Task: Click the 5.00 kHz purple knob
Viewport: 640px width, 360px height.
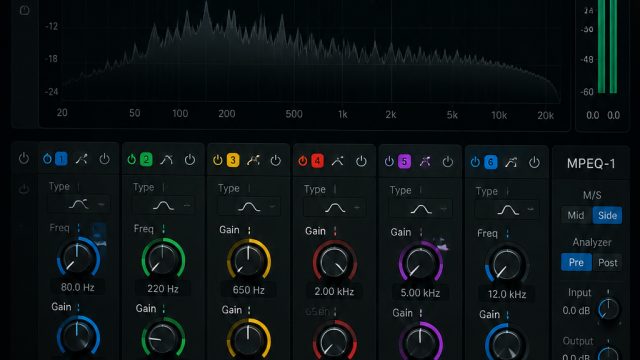Action: coord(420,263)
